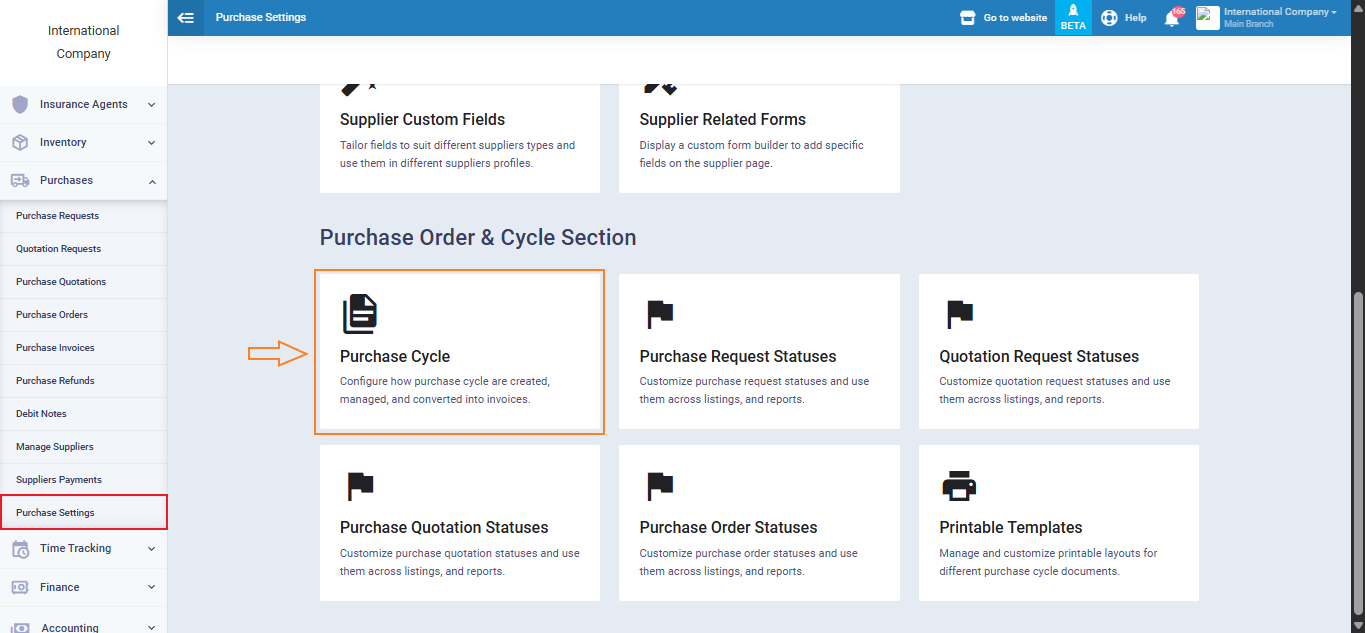Click the Printable Templates printer icon

pos(959,486)
